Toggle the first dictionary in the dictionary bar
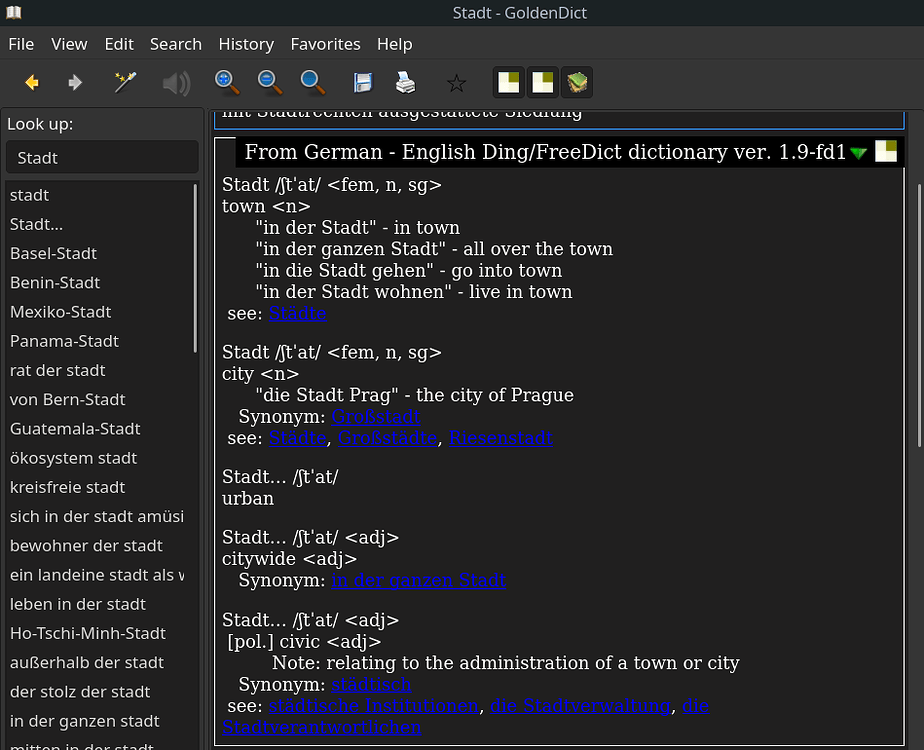Viewport: 924px width, 750px height. (x=509, y=82)
